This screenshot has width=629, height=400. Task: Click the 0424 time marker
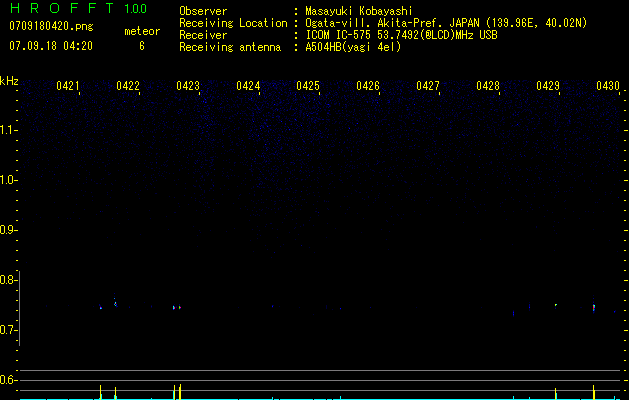(248, 86)
